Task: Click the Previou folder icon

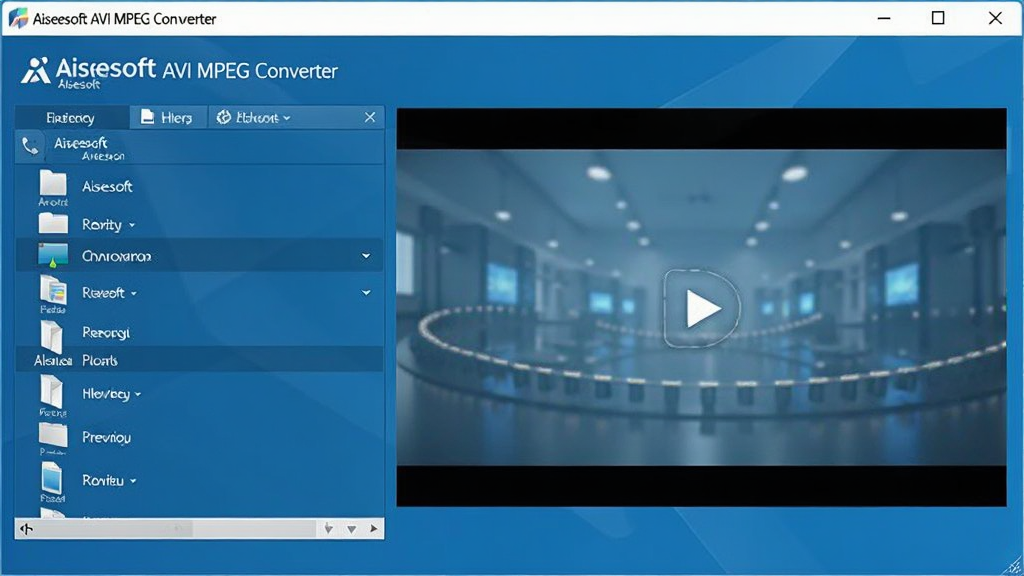Action: point(53,434)
